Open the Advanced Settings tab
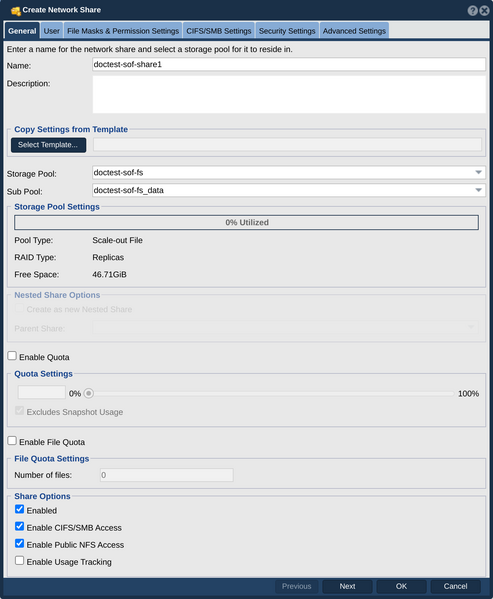This screenshot has width=493, height=599. 354,31
